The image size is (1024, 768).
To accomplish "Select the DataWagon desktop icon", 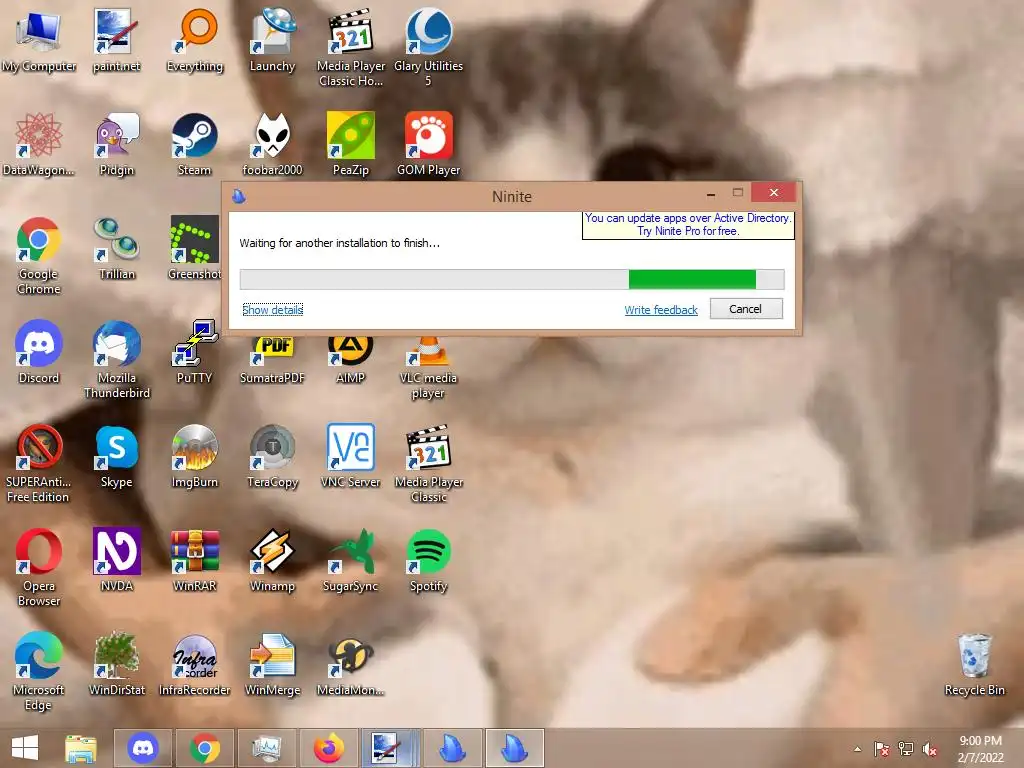I will coord(39,144).
